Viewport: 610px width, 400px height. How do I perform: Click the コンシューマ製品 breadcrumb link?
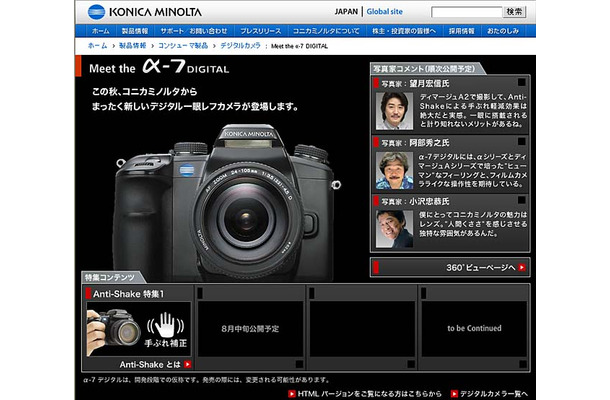click(x=183, y=46)
